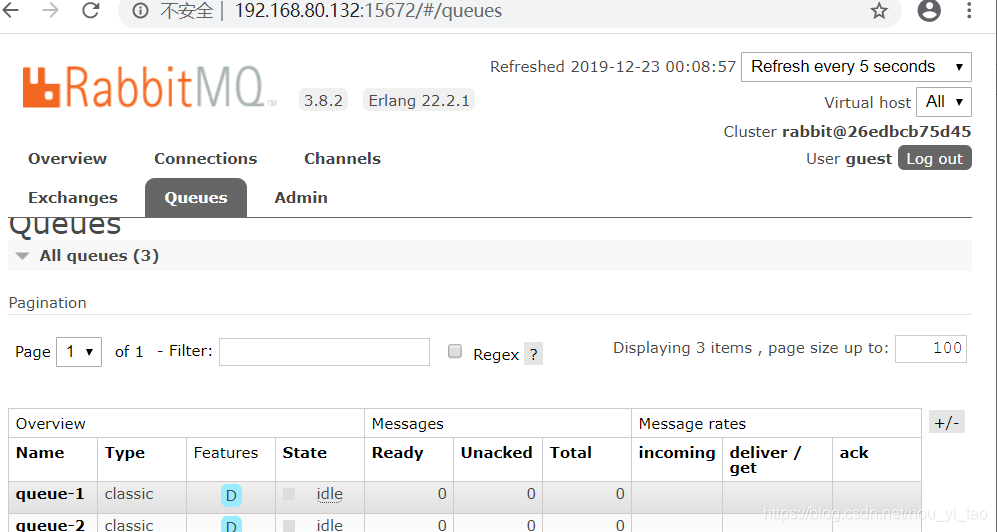The height and width of the screenshot is (532, 997).
Task: Switch to the Exchanges tab
Action: tap(72, 198)
